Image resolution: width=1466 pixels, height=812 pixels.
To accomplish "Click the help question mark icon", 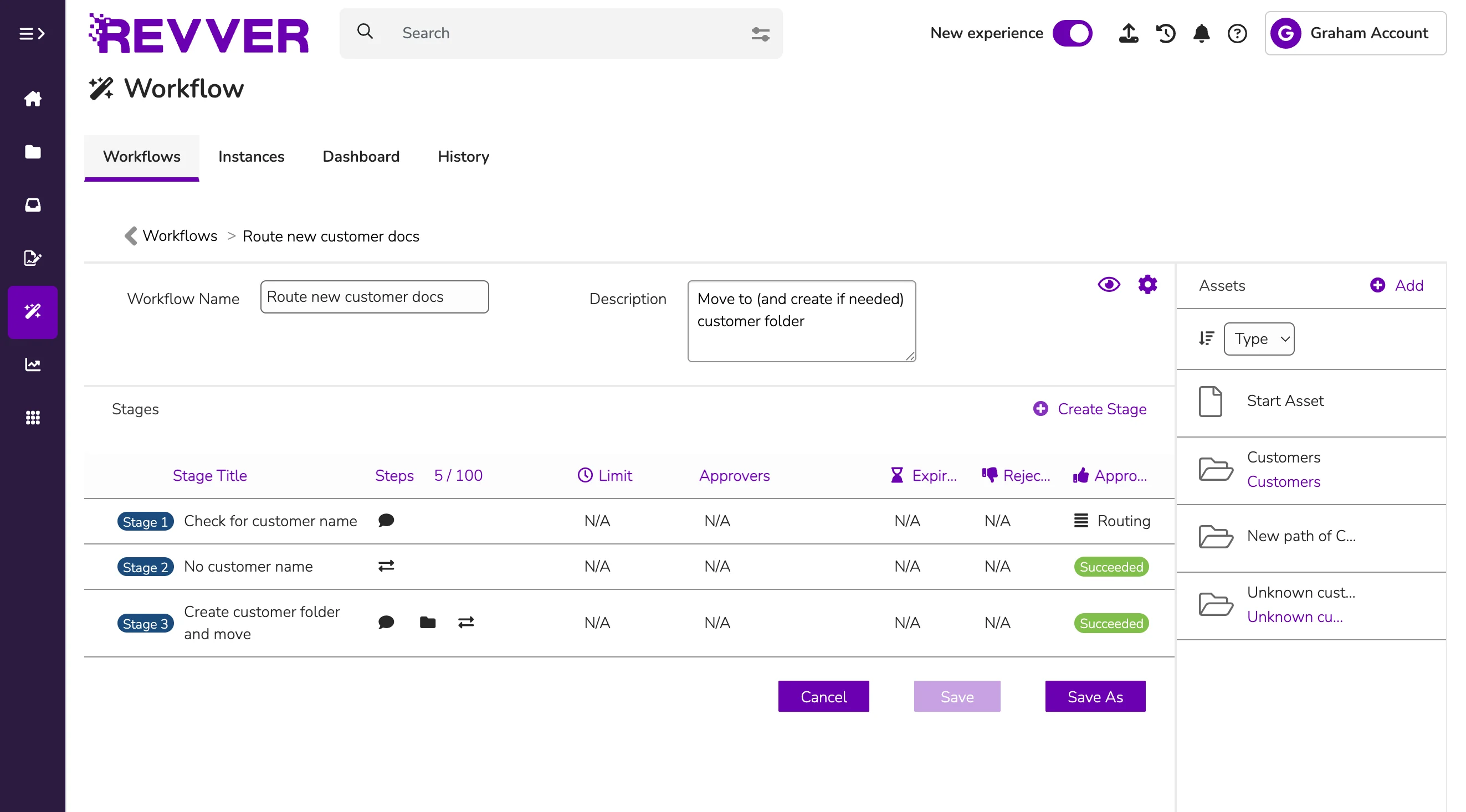I will tap(1237, 33).
